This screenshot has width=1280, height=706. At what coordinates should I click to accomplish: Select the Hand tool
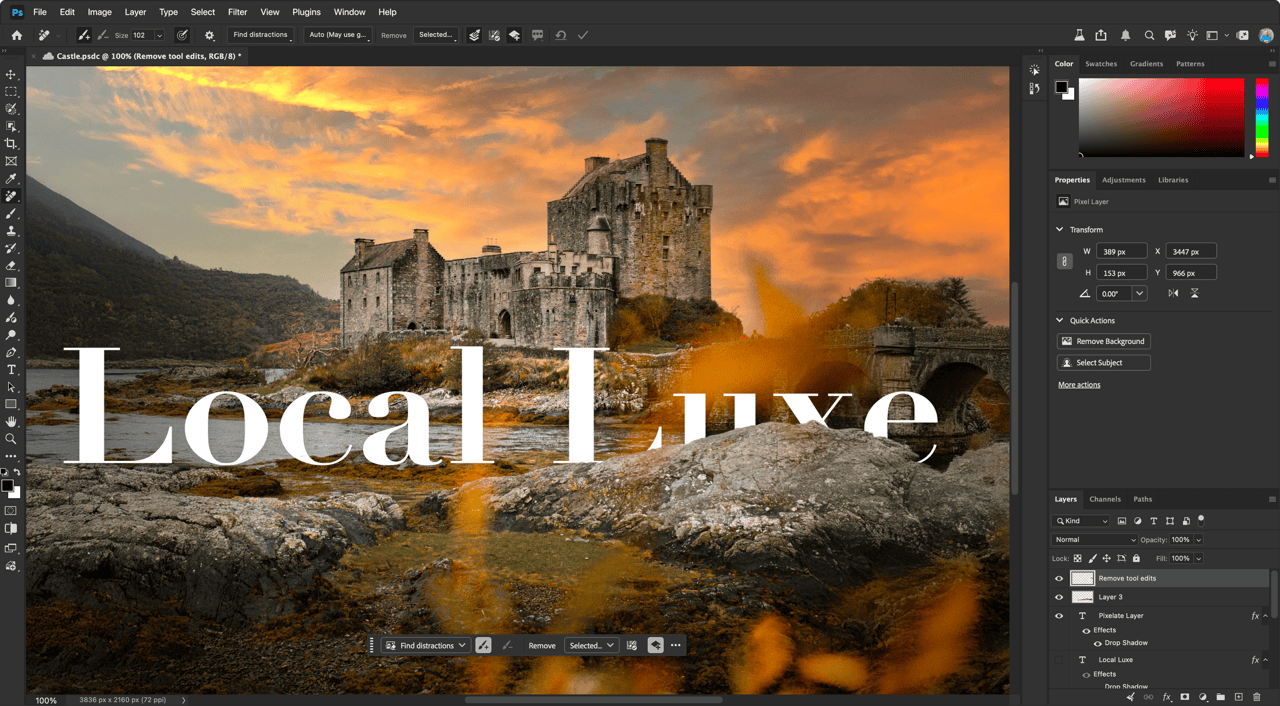(x=11, y=422)
